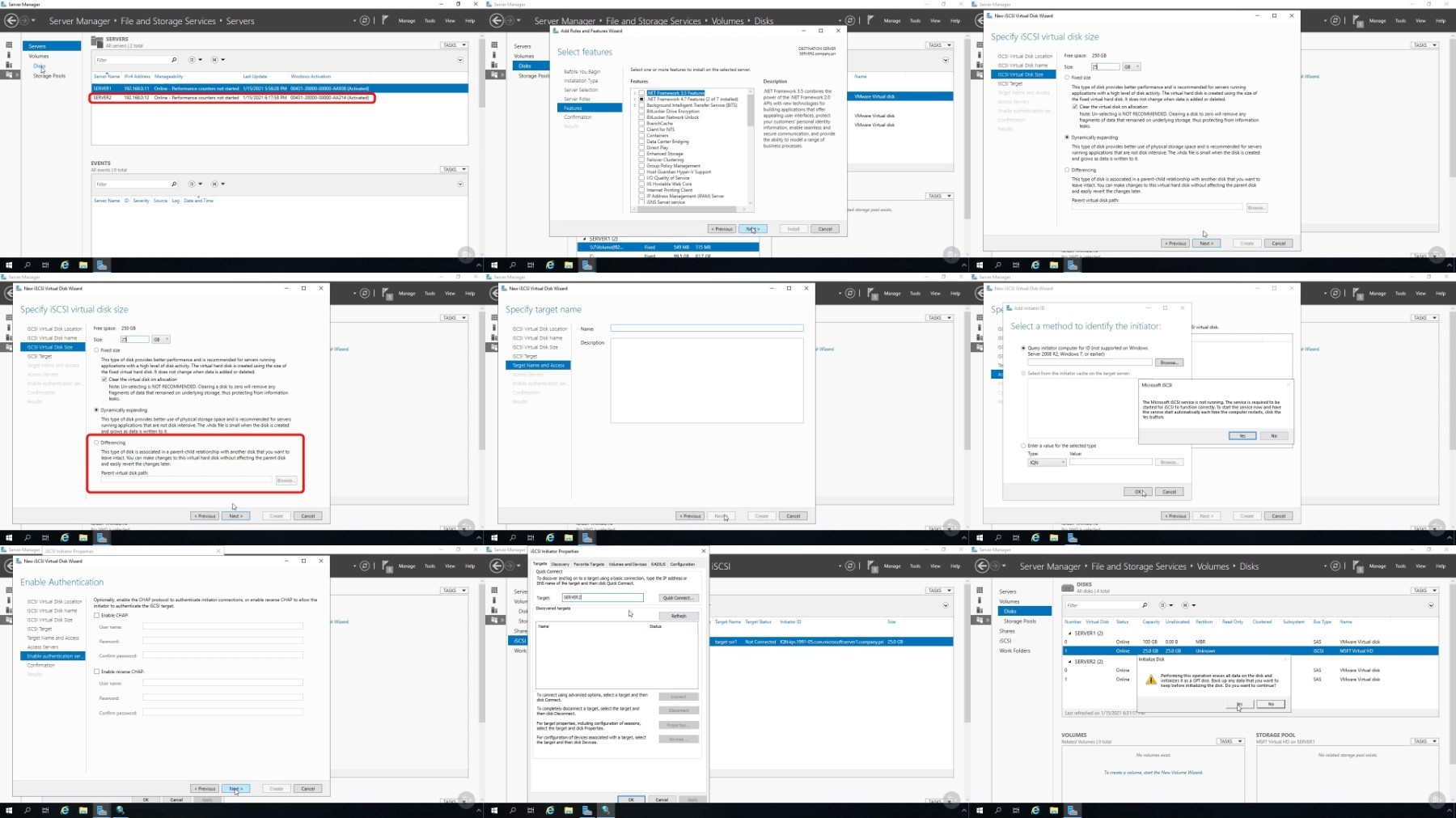Check BitLocker Drive Encryption feature

click(x=641, y=111)
